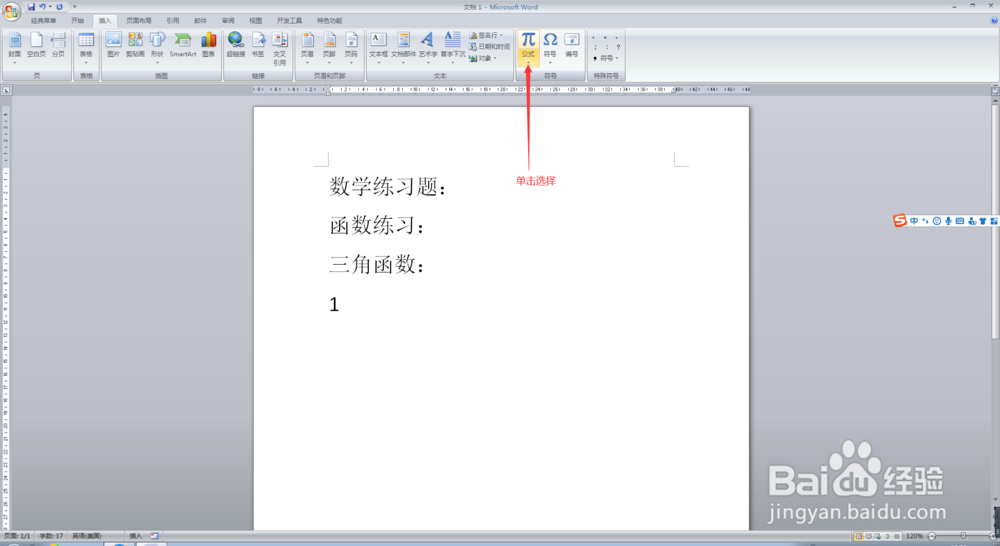The width and height of the screenshot is (1000, 546).
Task: Insert a bookmark (书签)
Action: coord(258,47)
